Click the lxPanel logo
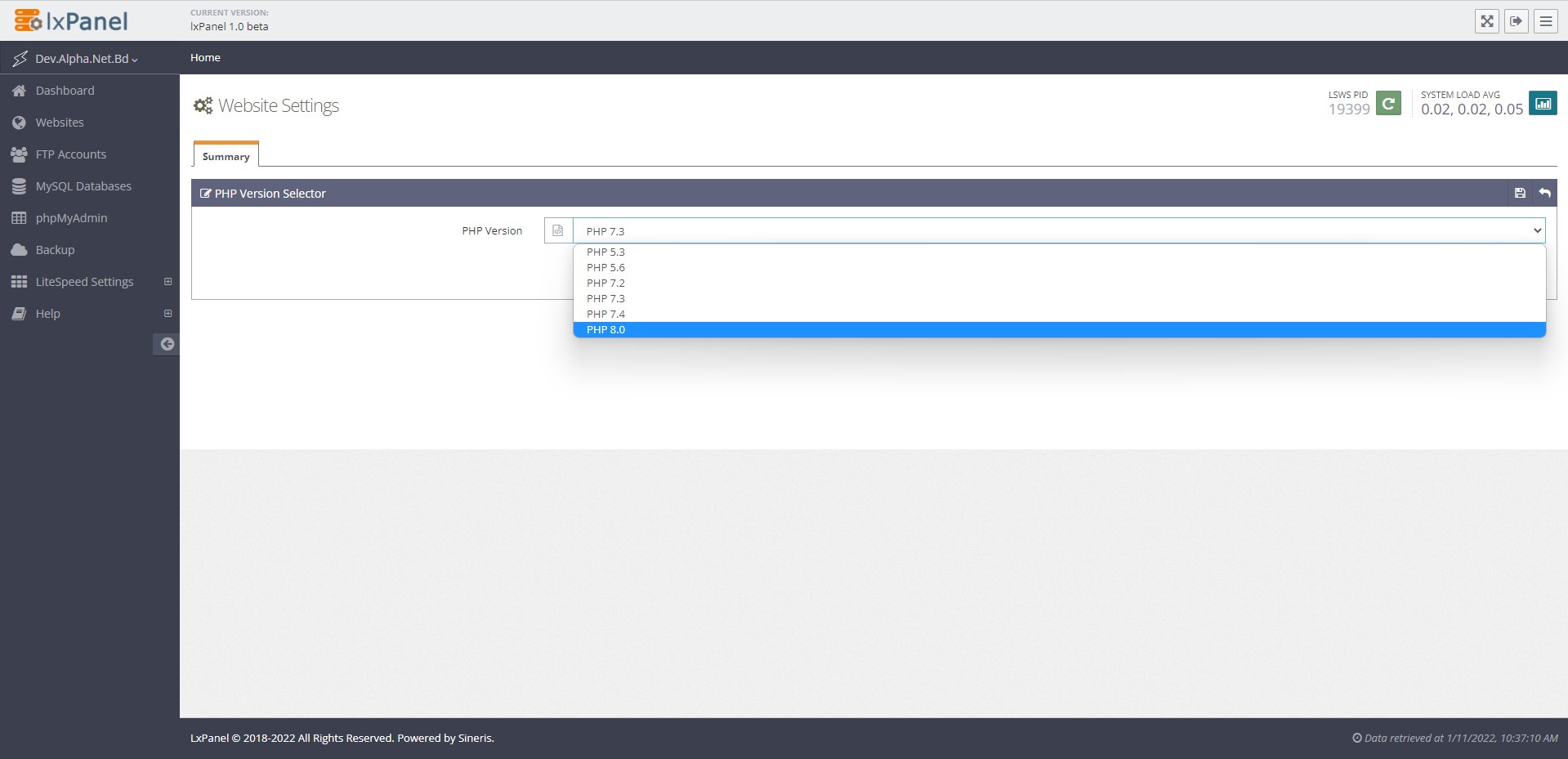The height and width of the screenshot is (759, 1568). pyautogui.click(x=71, y=20)
